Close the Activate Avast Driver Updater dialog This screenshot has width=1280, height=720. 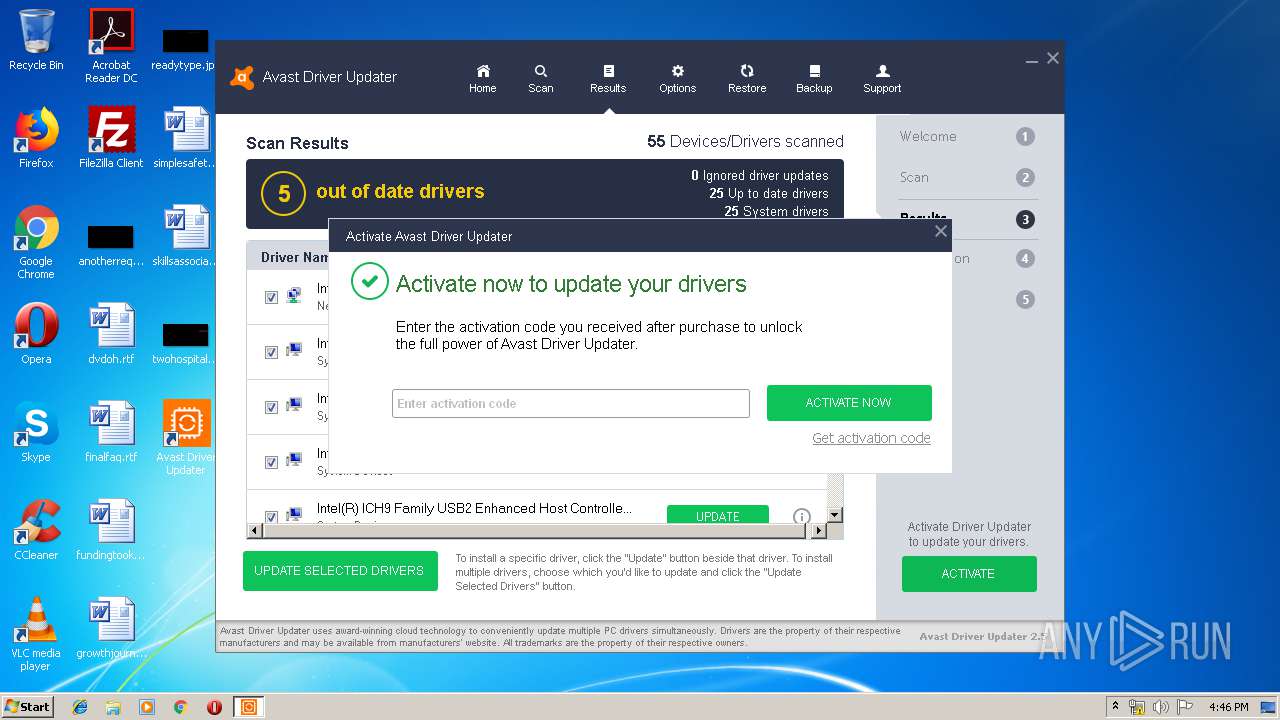(x=940, y=231)
